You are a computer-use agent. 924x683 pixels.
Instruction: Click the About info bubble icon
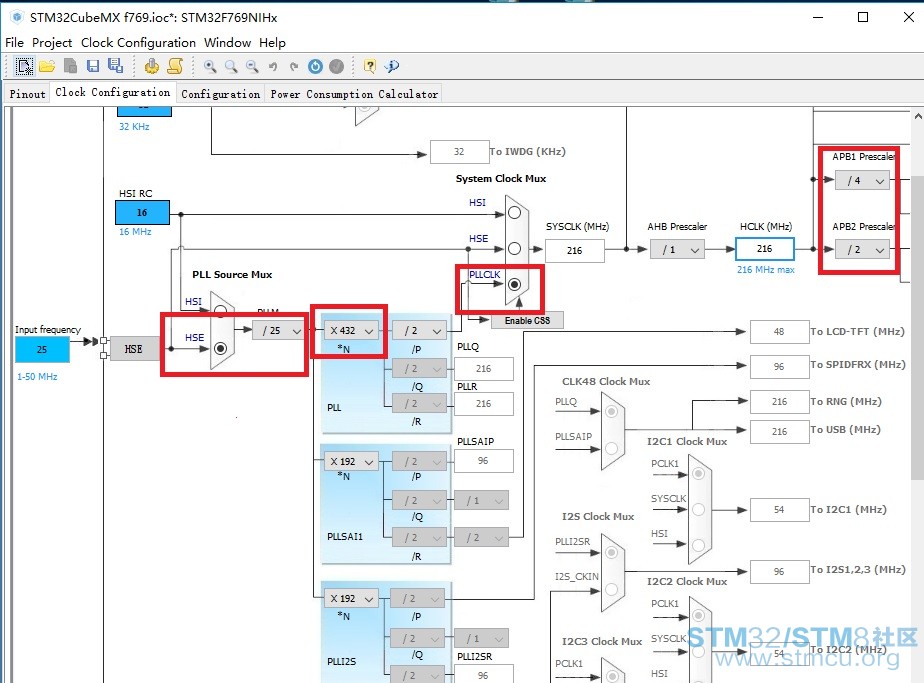392,66
